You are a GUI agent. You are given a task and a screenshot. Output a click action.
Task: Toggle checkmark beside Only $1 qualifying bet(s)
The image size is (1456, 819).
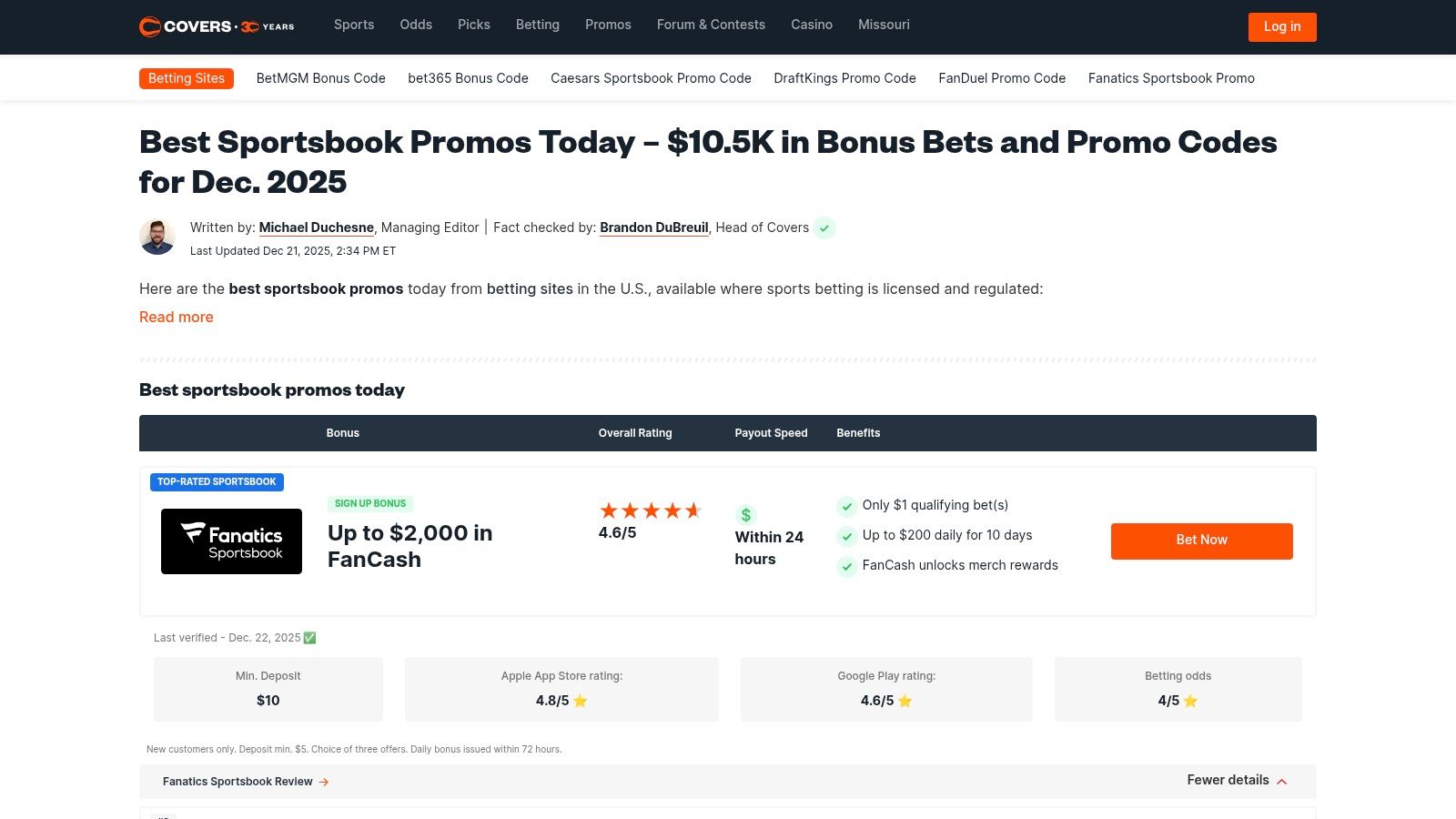846,506
